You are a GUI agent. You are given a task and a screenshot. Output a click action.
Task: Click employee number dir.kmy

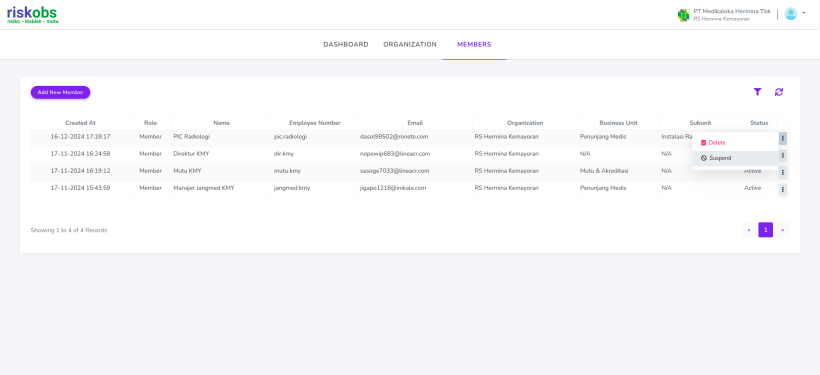click(283, 154)
